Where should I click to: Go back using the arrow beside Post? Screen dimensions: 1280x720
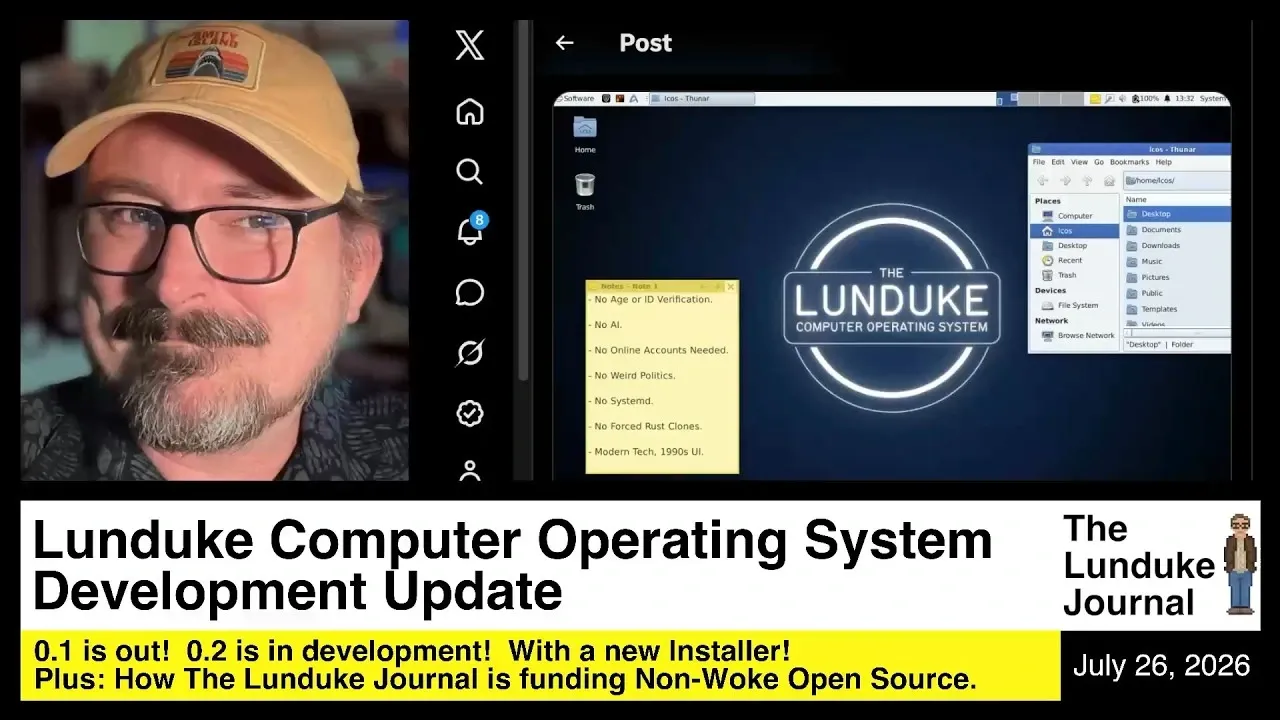[565, 43]
